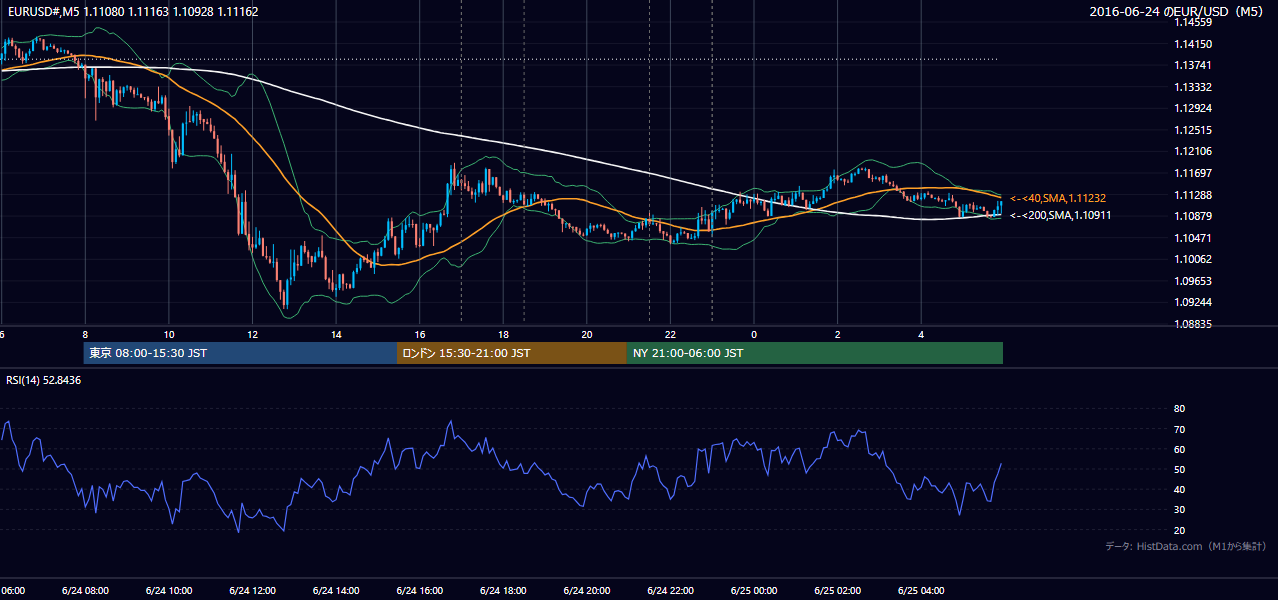Click the 6/24 08:00 time label
The width and height of the screenshot is (1278, 600).
coord(84,590)
